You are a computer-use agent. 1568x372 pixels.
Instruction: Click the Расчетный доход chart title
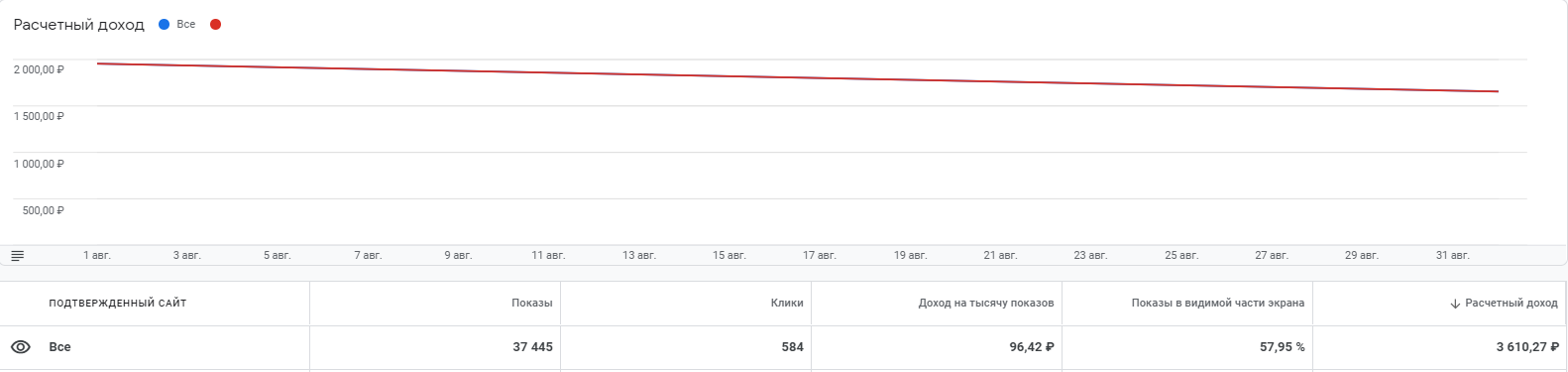[x=79, y=25]
